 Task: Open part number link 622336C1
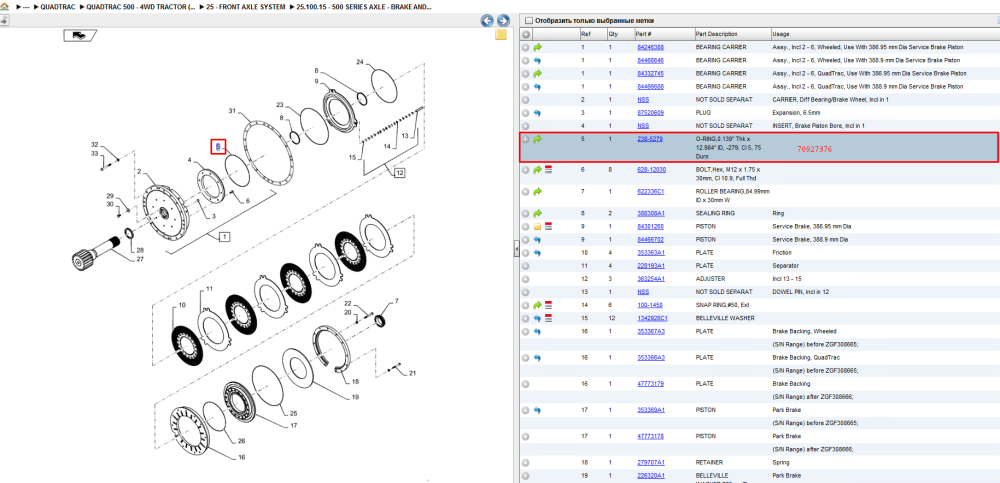pyautogui.click(x=651, y=191)
